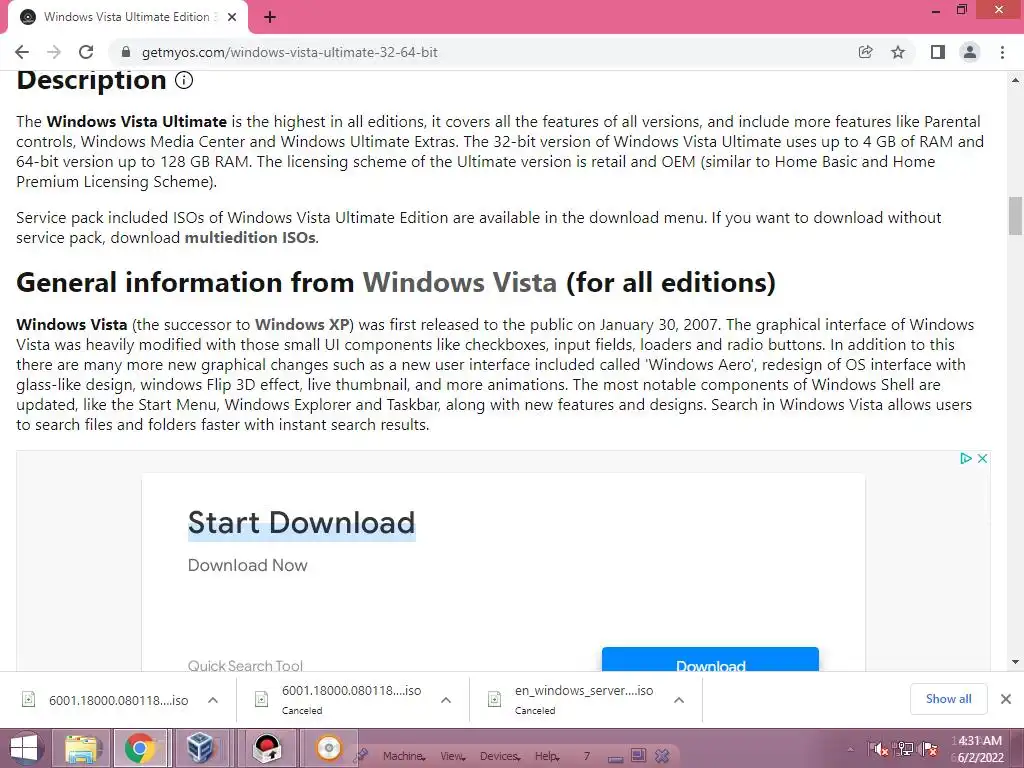Click the page's vertical scrollbar thumb
This screenshot has height=768, width=1024.
[x=1015, y=216]
